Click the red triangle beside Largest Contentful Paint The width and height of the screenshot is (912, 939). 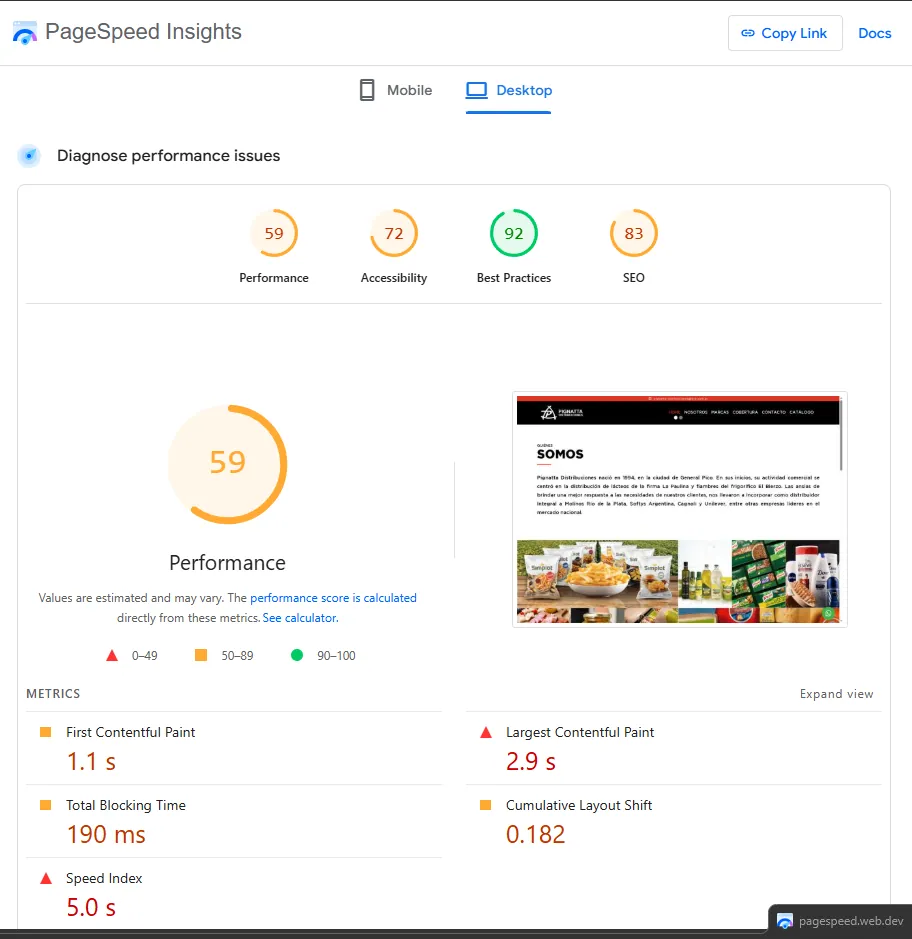(486, 732)
